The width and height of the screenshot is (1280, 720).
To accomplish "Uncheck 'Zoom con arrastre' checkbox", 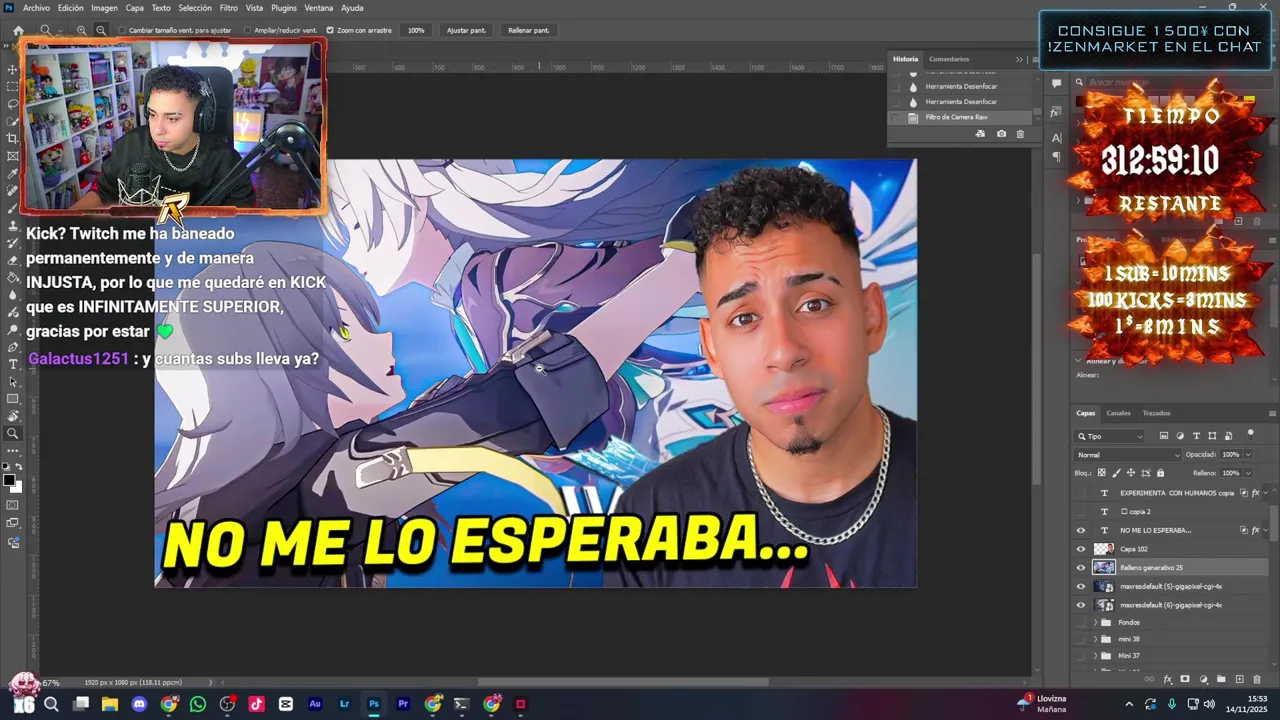I will (330, 30).
